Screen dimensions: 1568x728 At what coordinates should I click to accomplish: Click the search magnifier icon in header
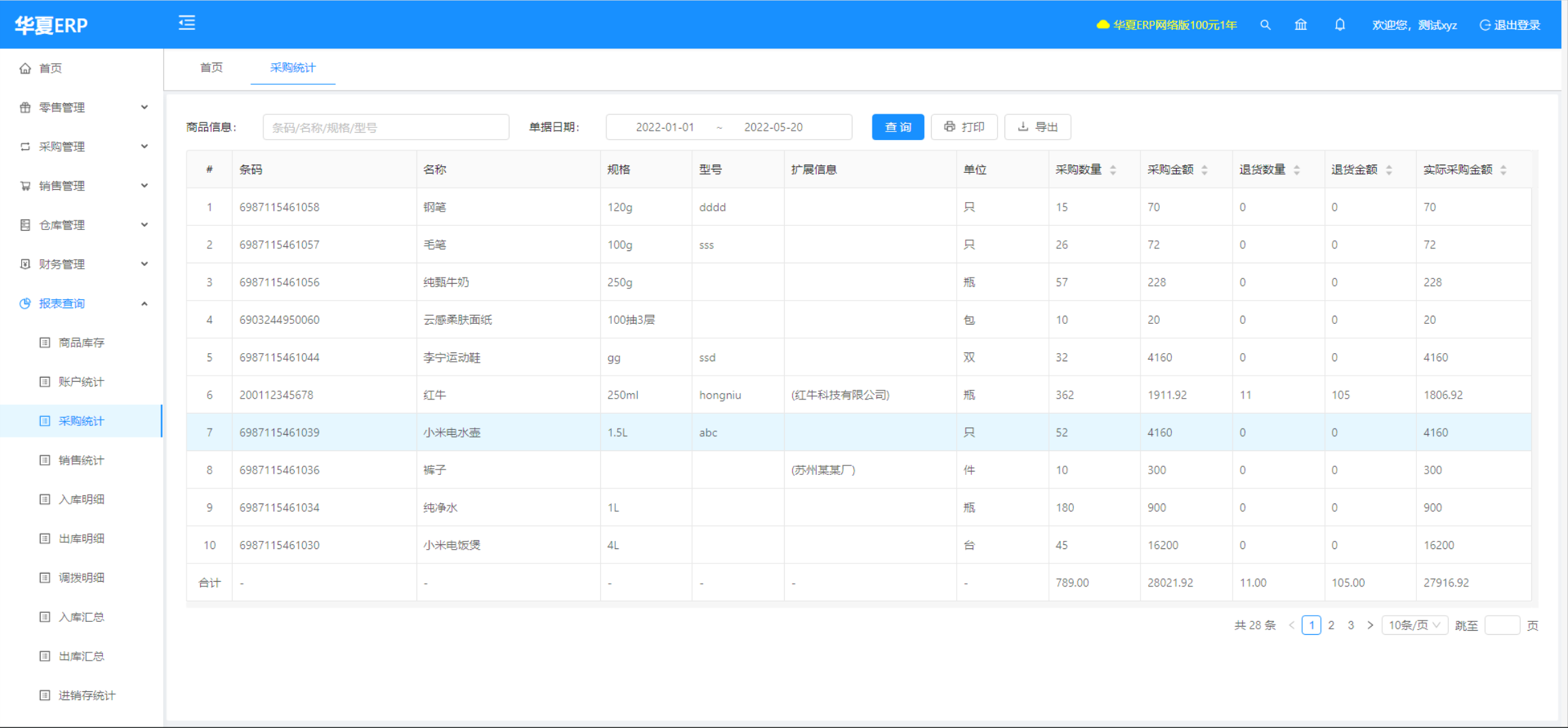(x=1265, y=25)
